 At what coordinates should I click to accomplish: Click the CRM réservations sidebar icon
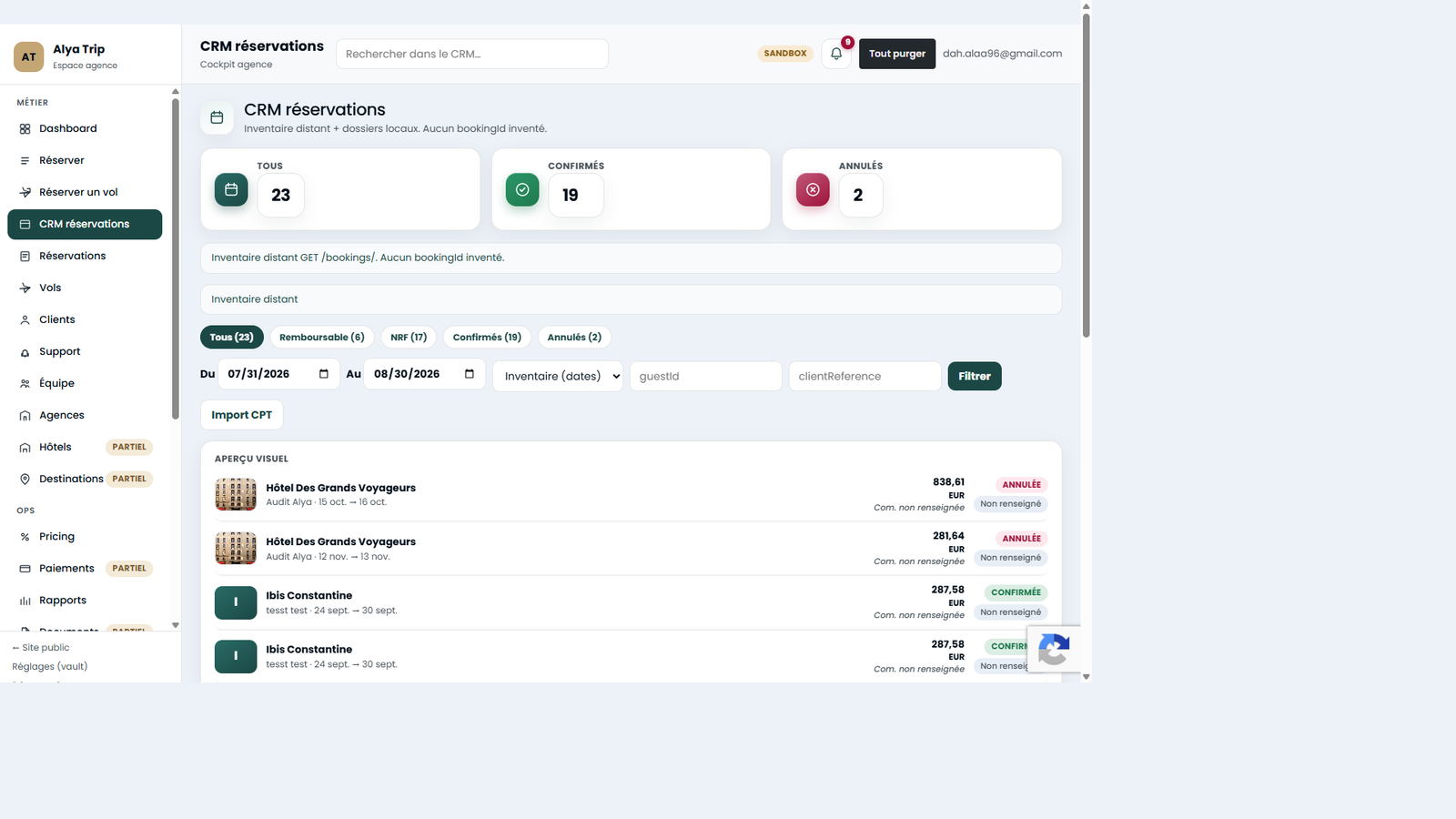click(25, 224)
